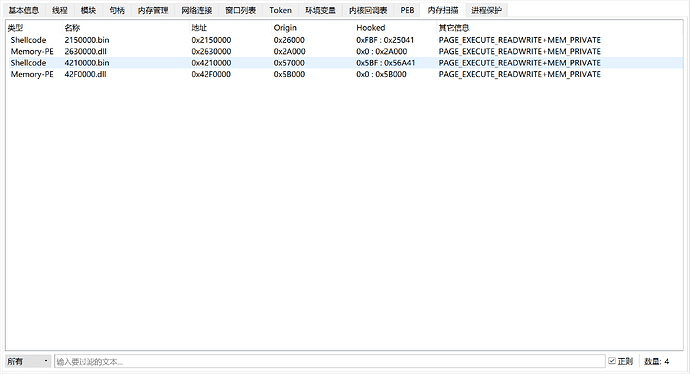Toggle the 正则 checkbox

tap(620, 361)
